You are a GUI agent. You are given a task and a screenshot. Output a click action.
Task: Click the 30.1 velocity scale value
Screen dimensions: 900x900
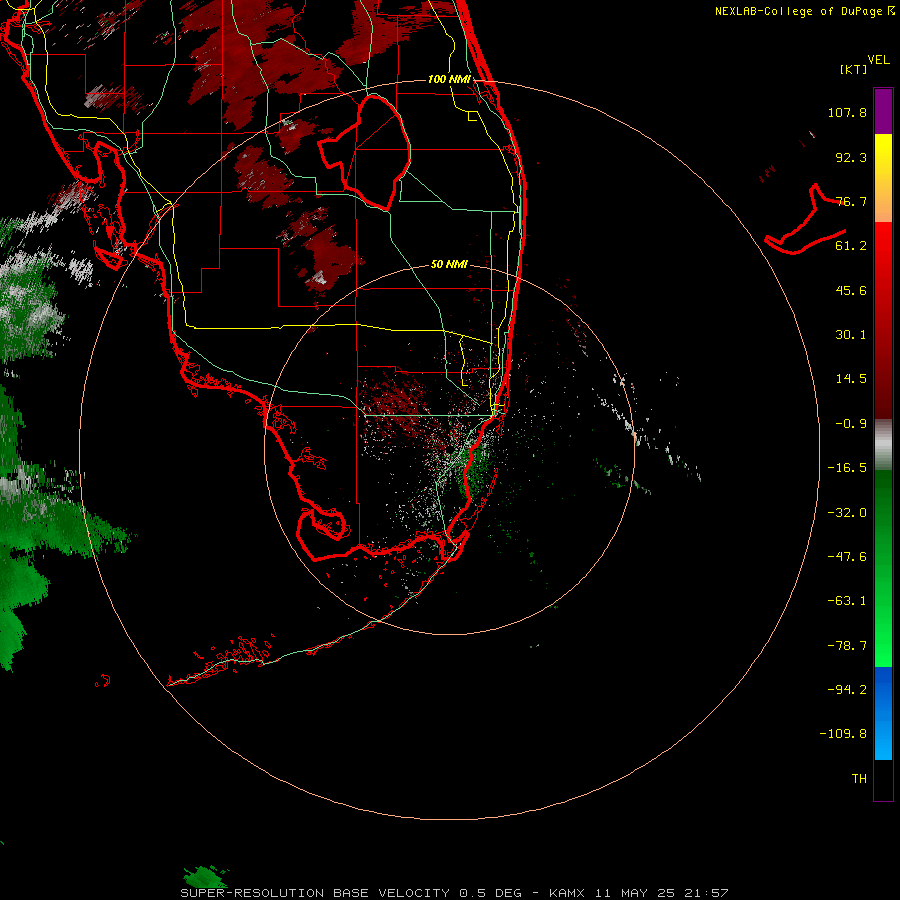(x=851, y=335)
